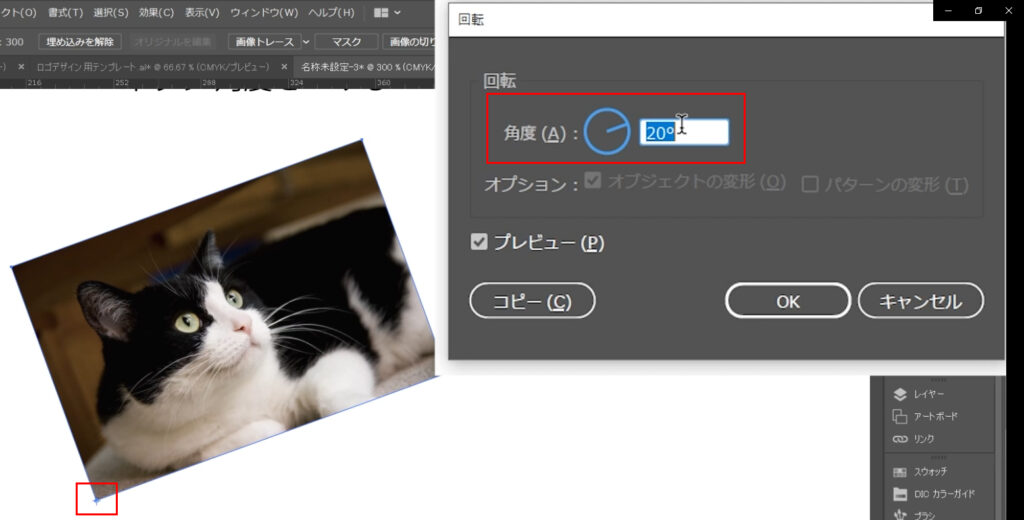Open the ブラシ (Brushes) panel
Image resolution: width=1024 pixels, height=520 pixels.
click(x=913, y=515)
